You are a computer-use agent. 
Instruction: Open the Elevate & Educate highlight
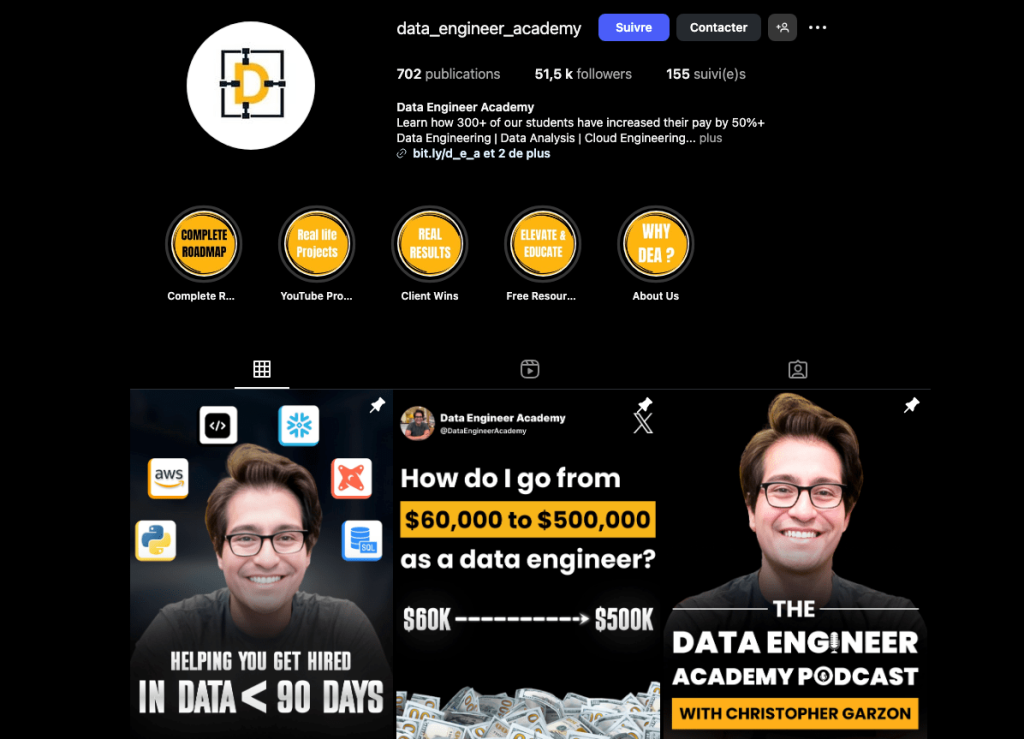[x=543, y=244]
